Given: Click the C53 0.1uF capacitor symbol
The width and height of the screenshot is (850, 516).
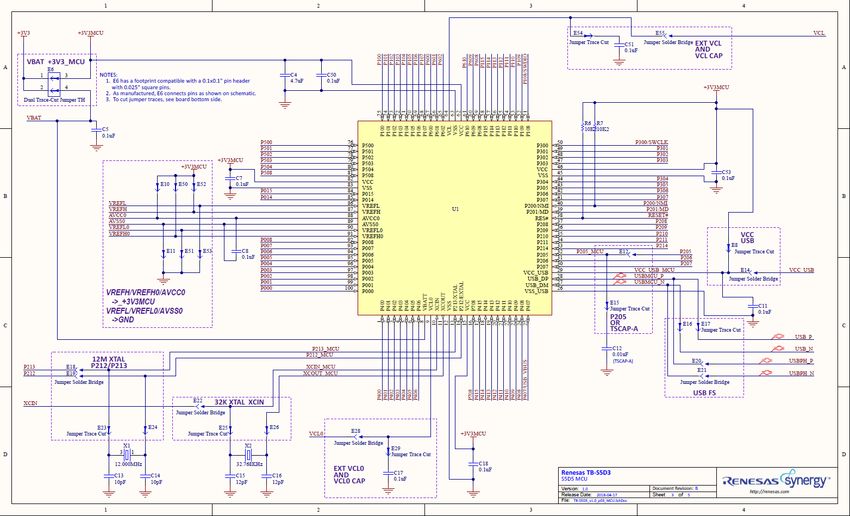Looking at the screenshot, I should click(x=714, y=173).
